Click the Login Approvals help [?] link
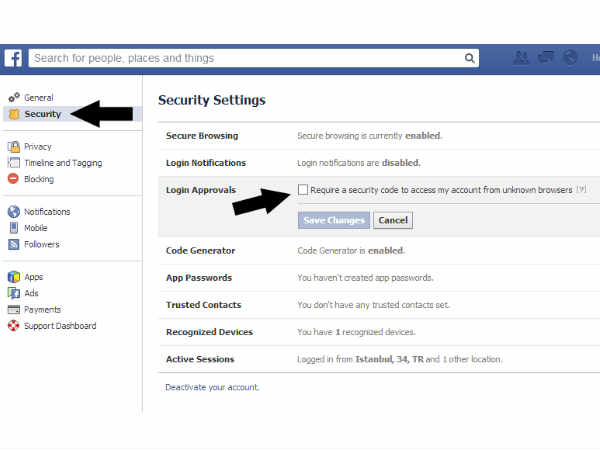Screen dimensions: 600x450 [581, 190]
